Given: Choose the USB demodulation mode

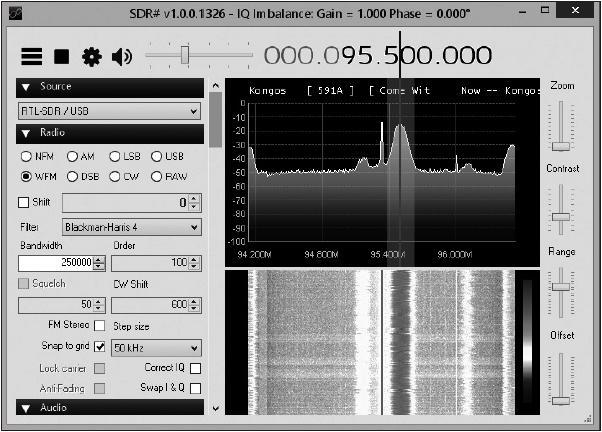Looking at the screenshot, I should tap(158, 157).
